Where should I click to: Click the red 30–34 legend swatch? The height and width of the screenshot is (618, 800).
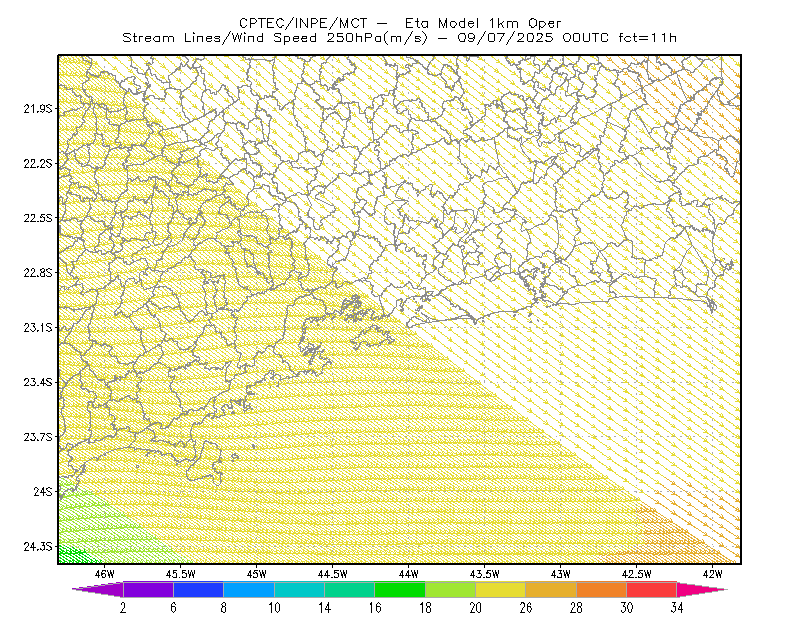pyautogui.click(x=652, y=589)
